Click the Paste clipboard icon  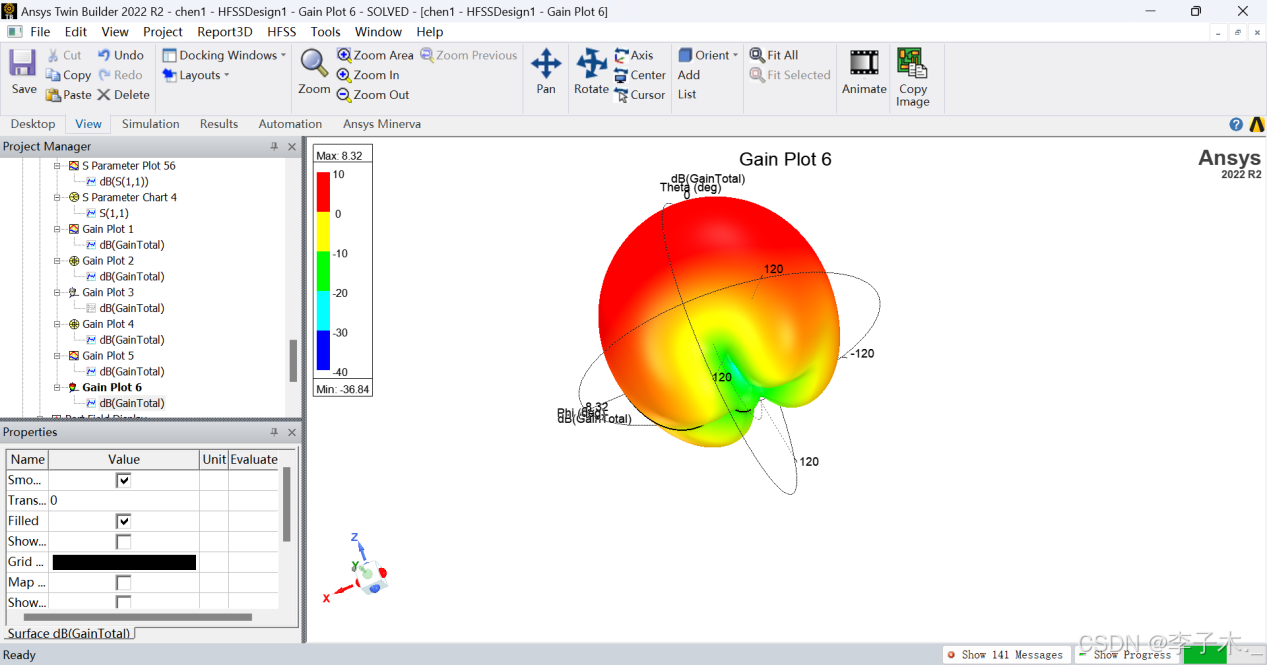(x=53, y=95)
